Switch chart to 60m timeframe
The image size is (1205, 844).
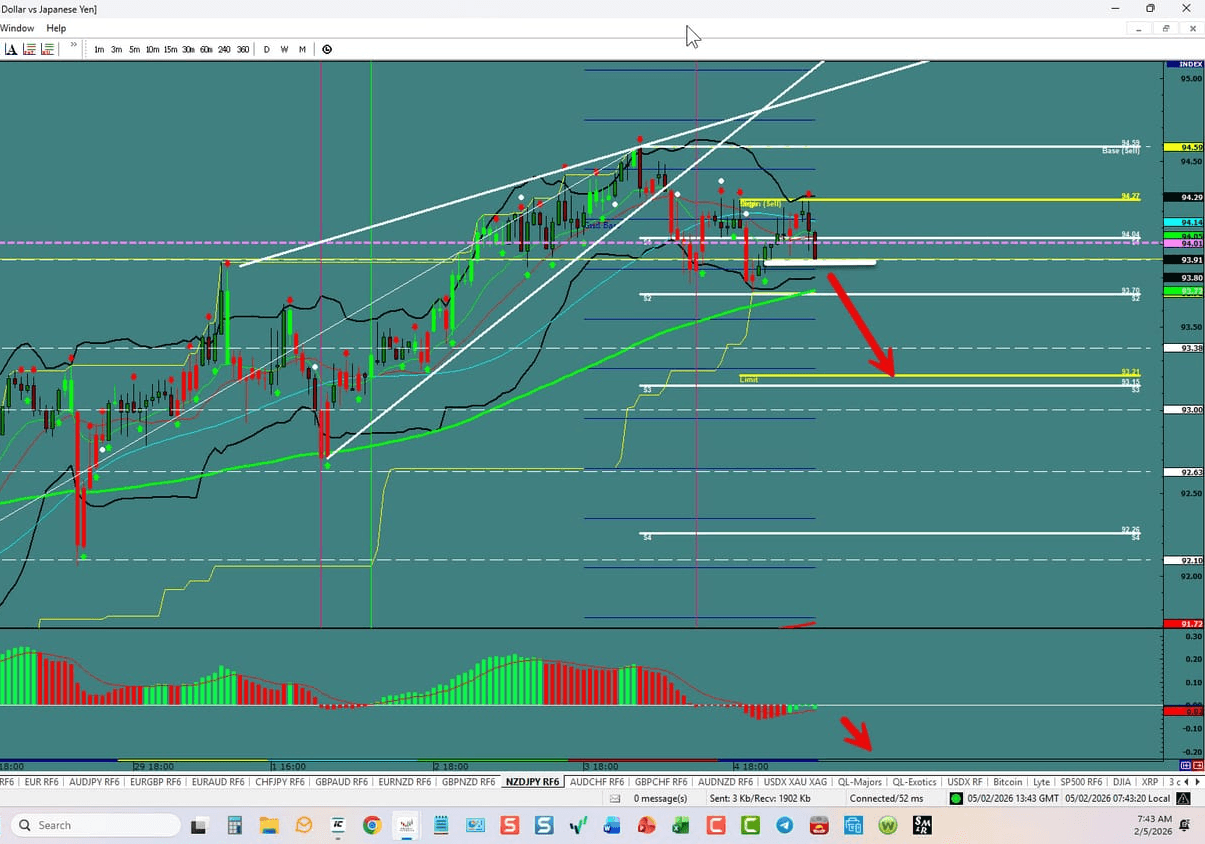(x=207, y=49)
